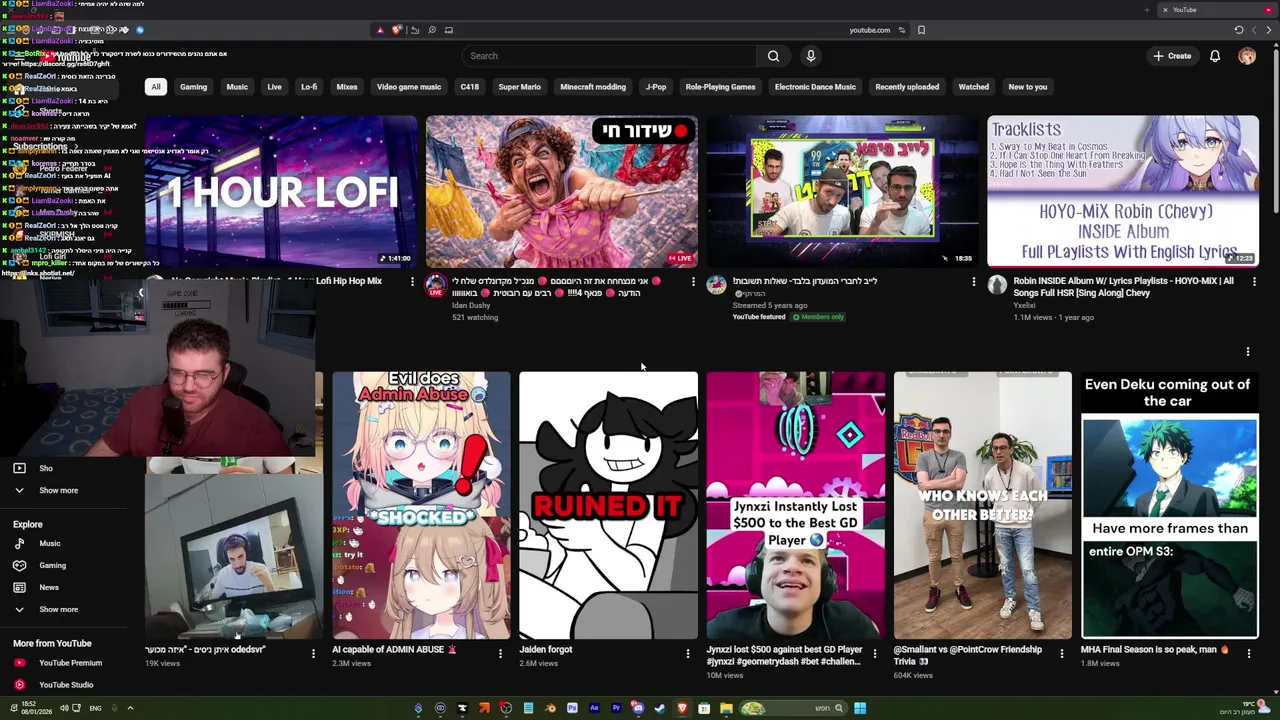The image size is (1280, 720).
Task: Open Premiere Pro from the taskbar
Action: [616, 708]
